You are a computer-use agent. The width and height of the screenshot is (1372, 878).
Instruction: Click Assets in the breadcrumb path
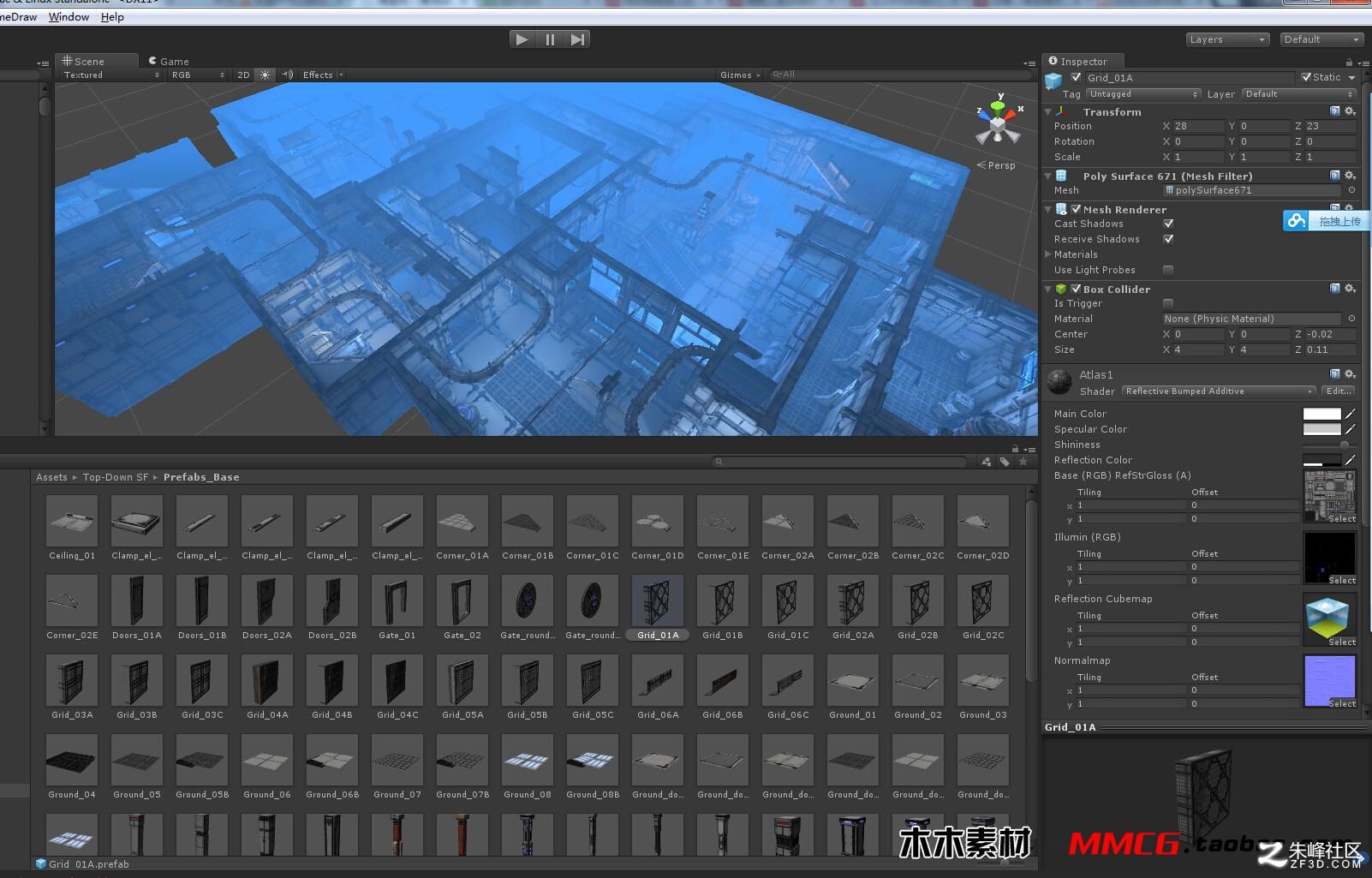click(x=51, y=477)
